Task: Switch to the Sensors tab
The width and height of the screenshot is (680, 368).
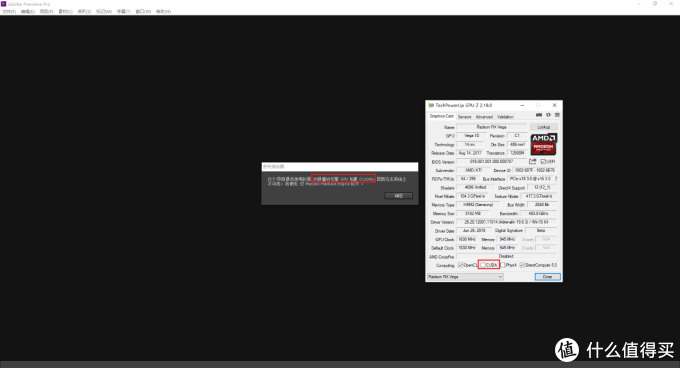Action: click(464, 117)
